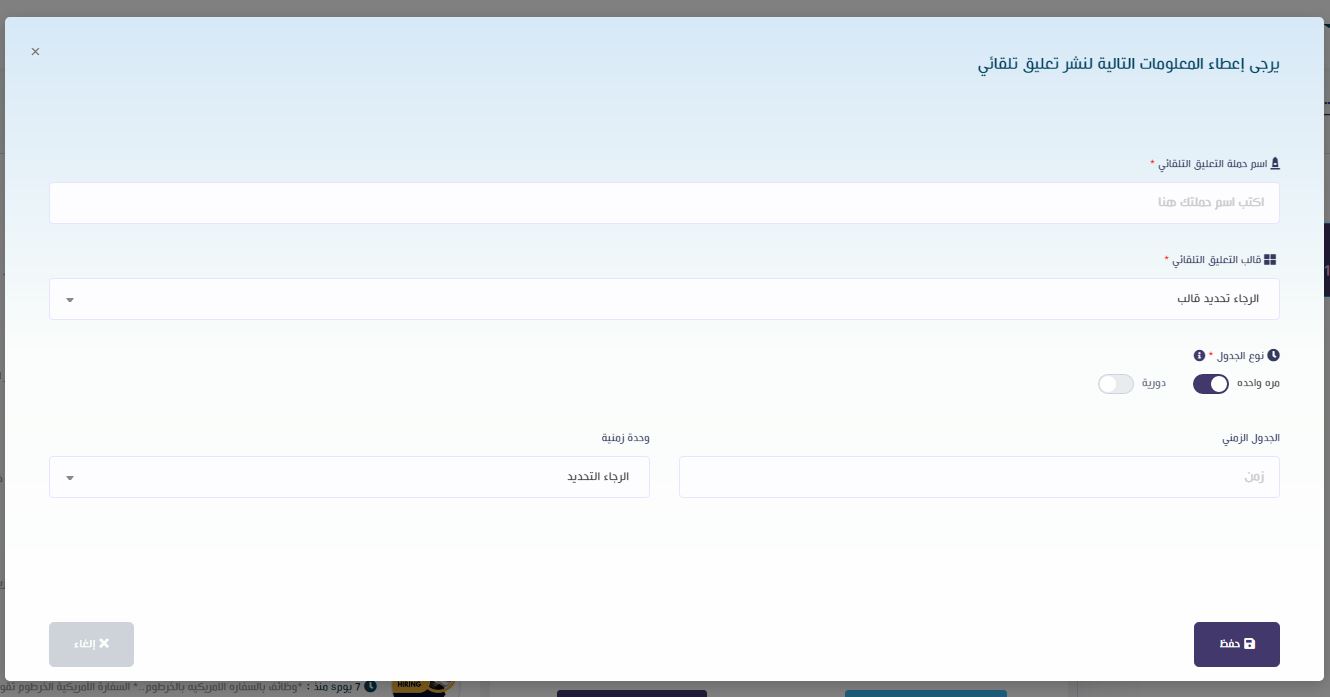Open the وحدة زمنية time unit dropdown
1330x697 pixels.
(349, 477)
